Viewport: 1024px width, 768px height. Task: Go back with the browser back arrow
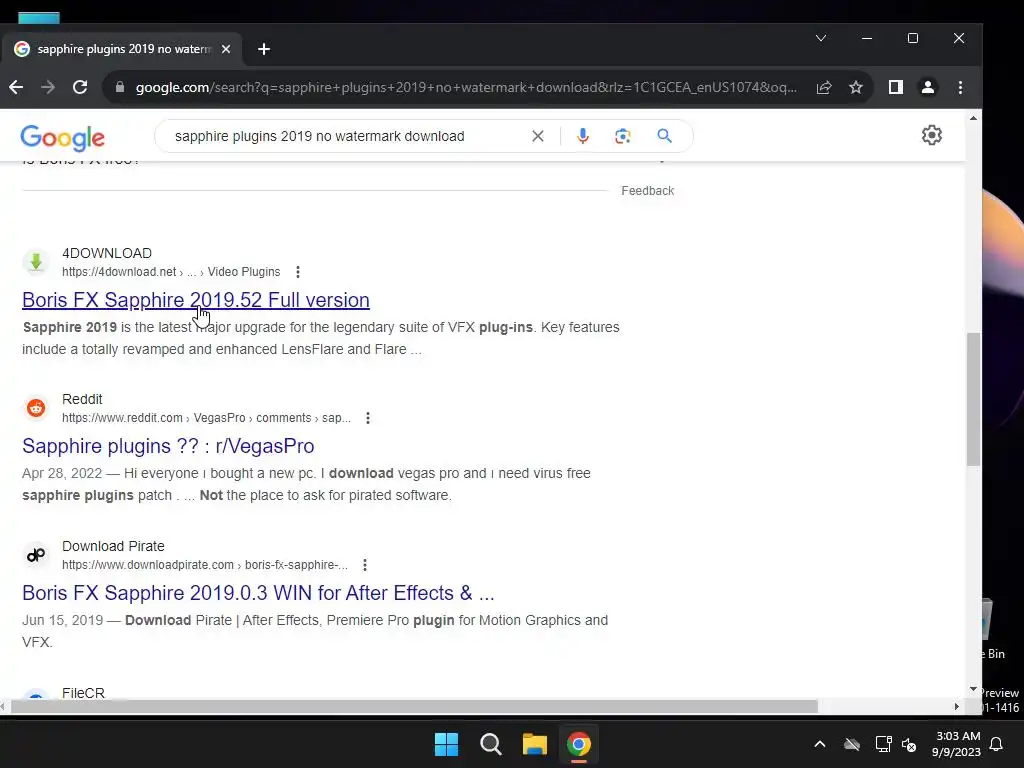16,87
